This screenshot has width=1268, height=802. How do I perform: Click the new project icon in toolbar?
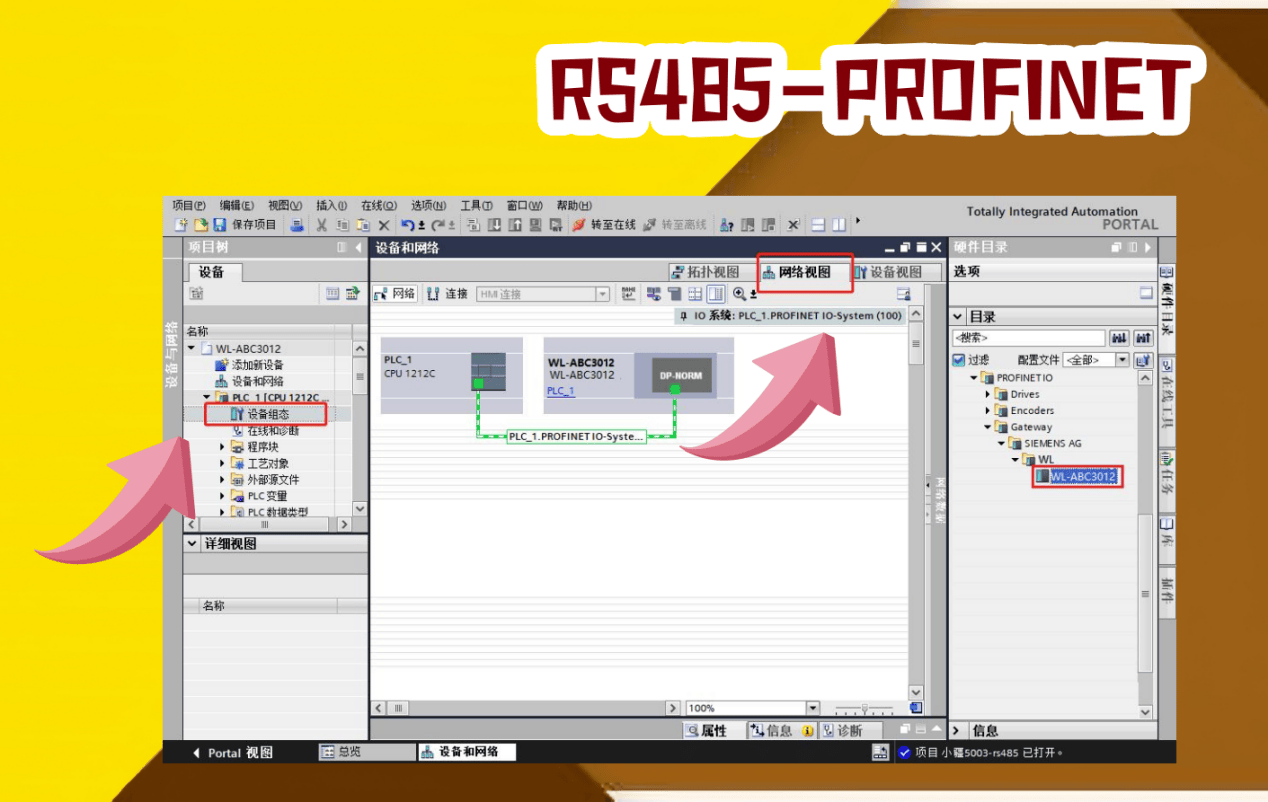click(182, 225)
